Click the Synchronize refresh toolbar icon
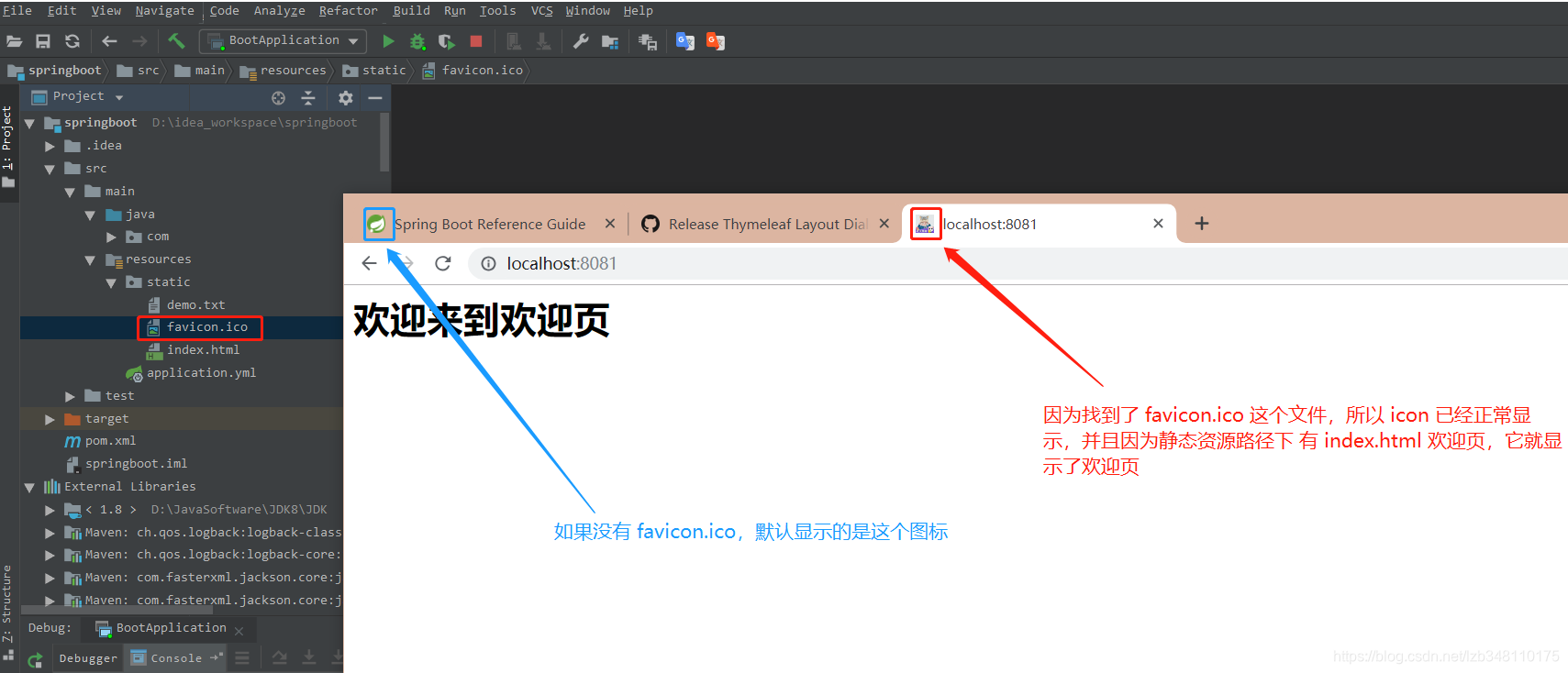This screenshot has height=673, width=1568. 72,41
